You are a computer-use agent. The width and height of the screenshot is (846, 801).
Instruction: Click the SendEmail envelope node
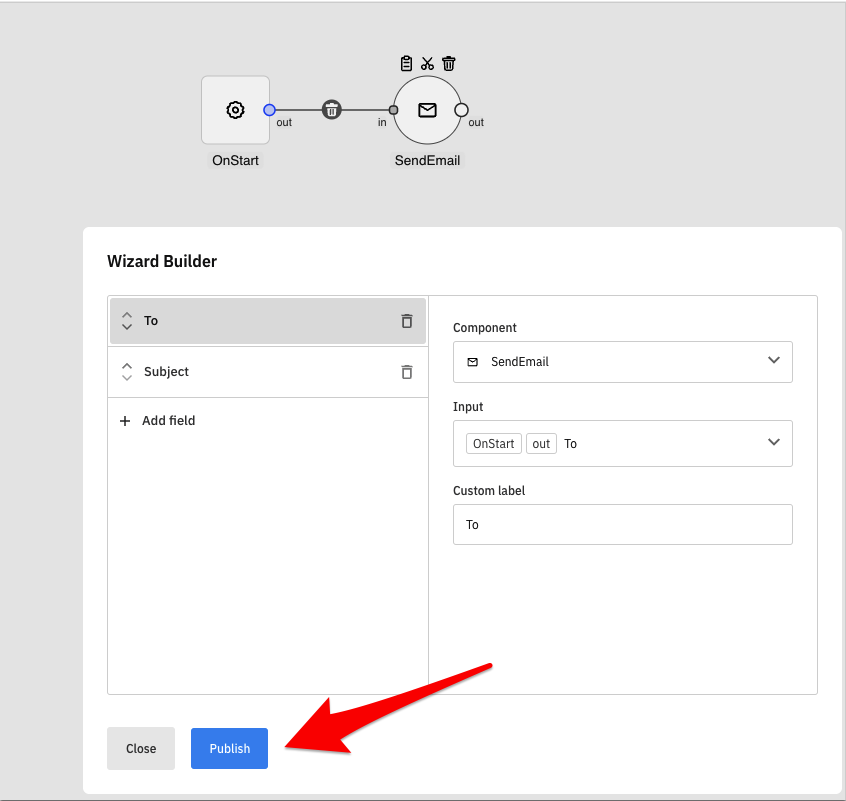427,110
